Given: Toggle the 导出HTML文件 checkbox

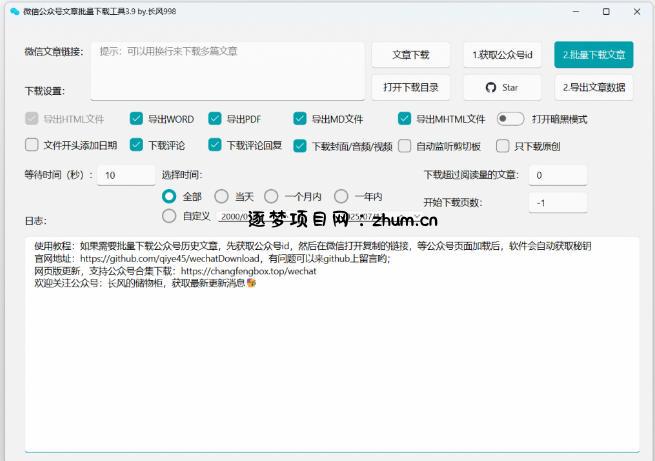Looking at the screenshot, I should pos(32,119).
